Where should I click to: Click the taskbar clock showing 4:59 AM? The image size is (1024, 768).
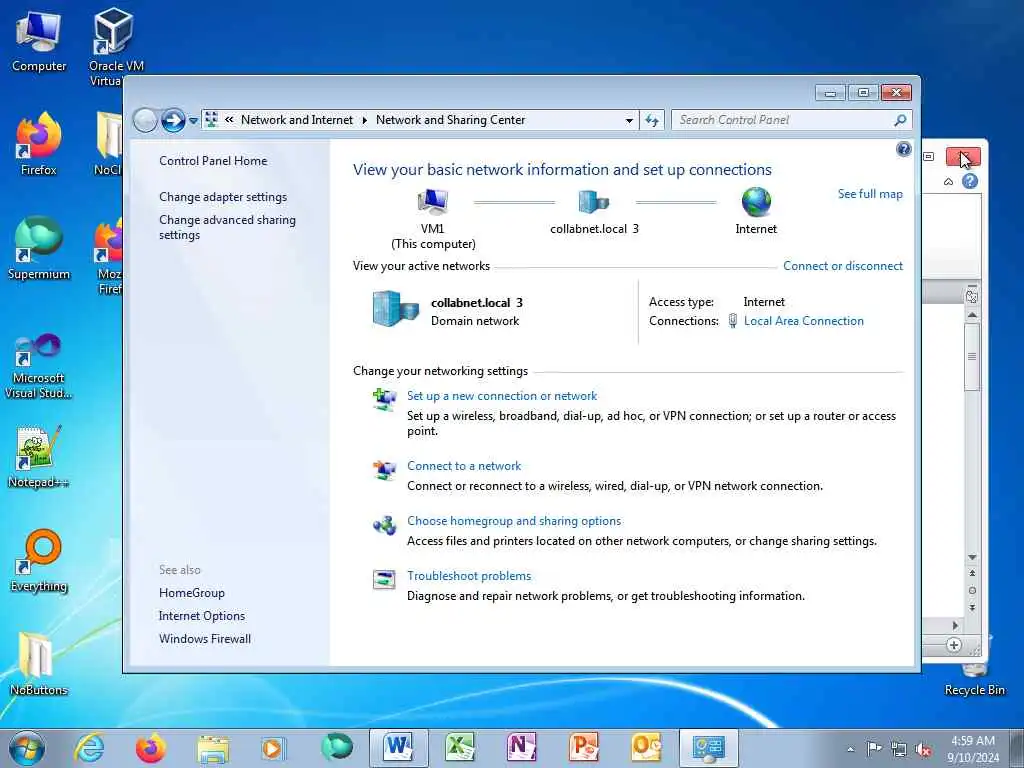coord(973,749)
